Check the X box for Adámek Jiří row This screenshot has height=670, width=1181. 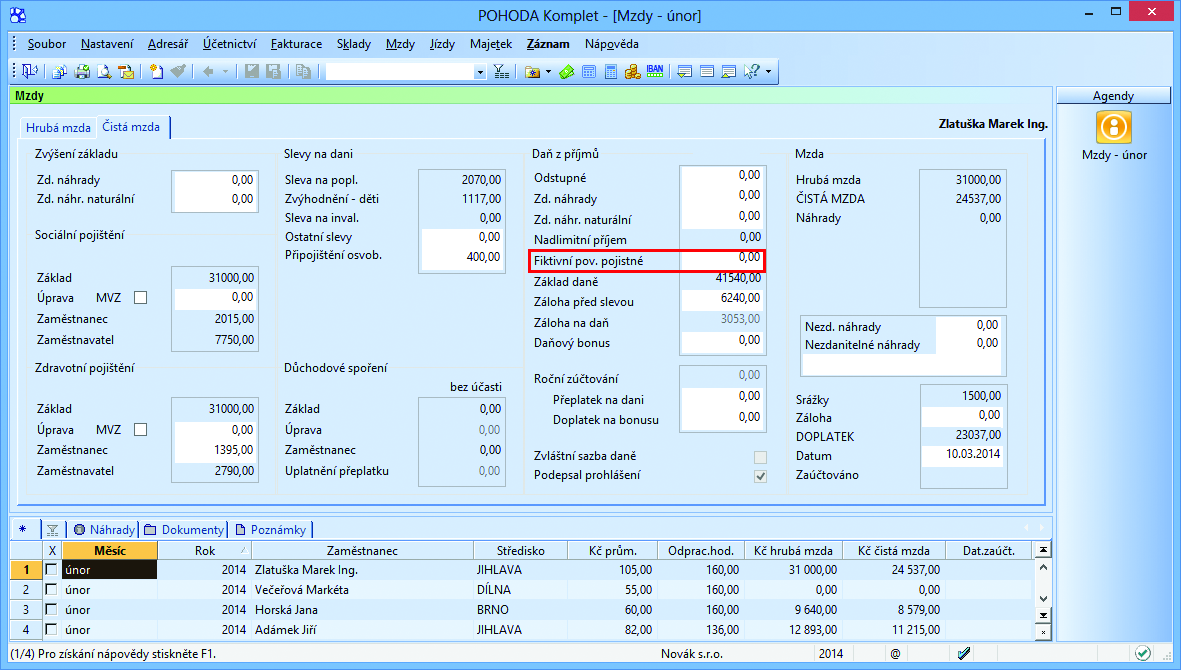(x=51, y=629)
